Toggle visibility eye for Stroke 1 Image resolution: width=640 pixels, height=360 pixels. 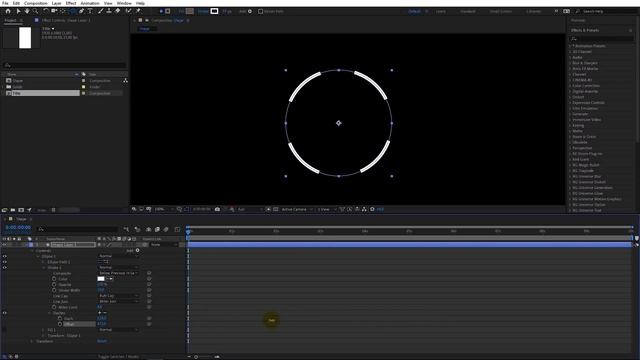point(4,268)
